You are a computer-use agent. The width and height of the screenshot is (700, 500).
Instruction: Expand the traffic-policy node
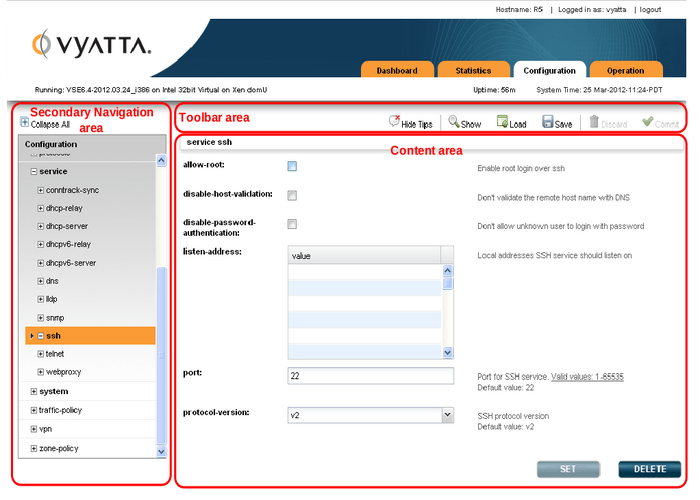(x=33, y=410)
